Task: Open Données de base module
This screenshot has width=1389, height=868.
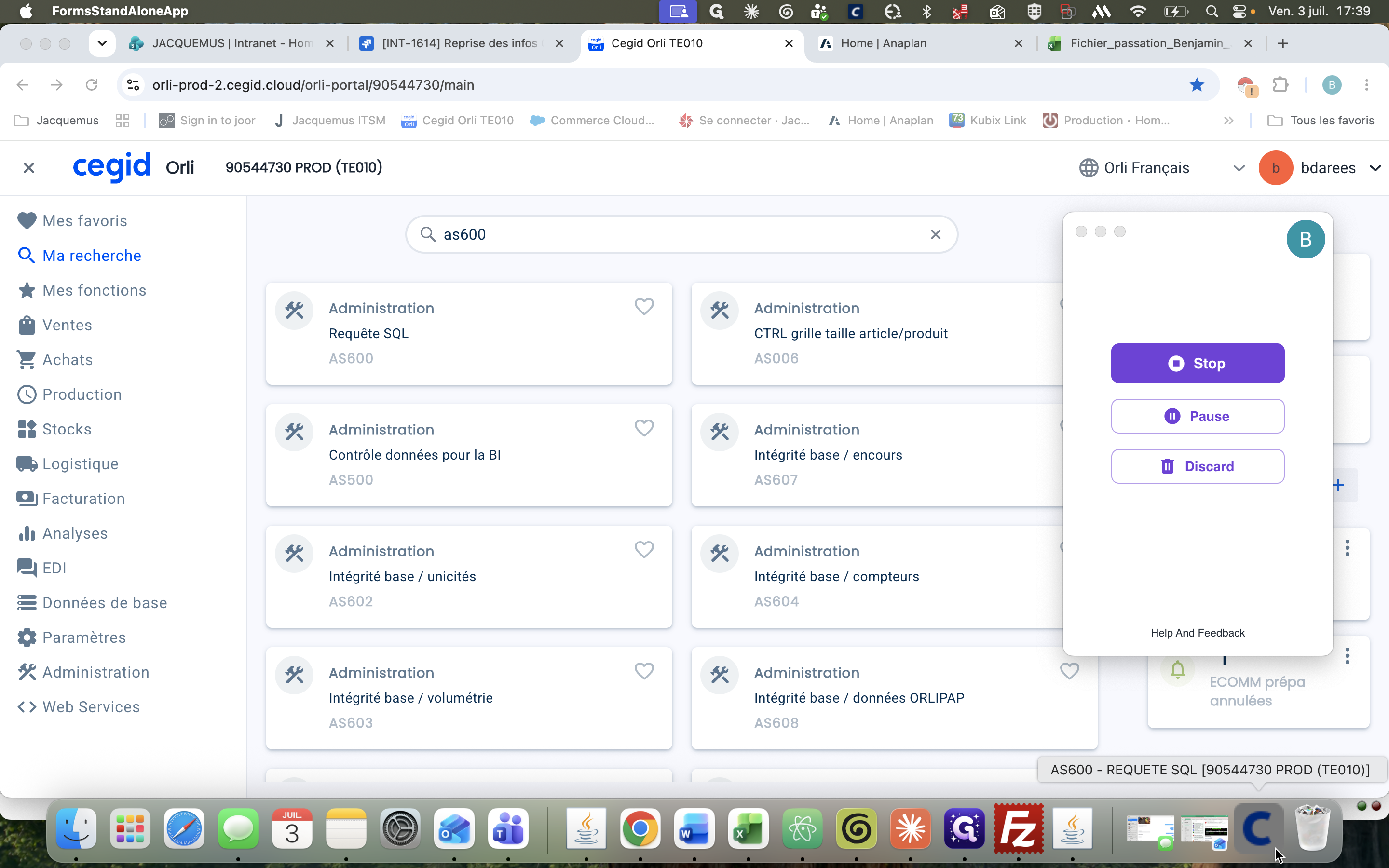Action: (x=92, y=603)
